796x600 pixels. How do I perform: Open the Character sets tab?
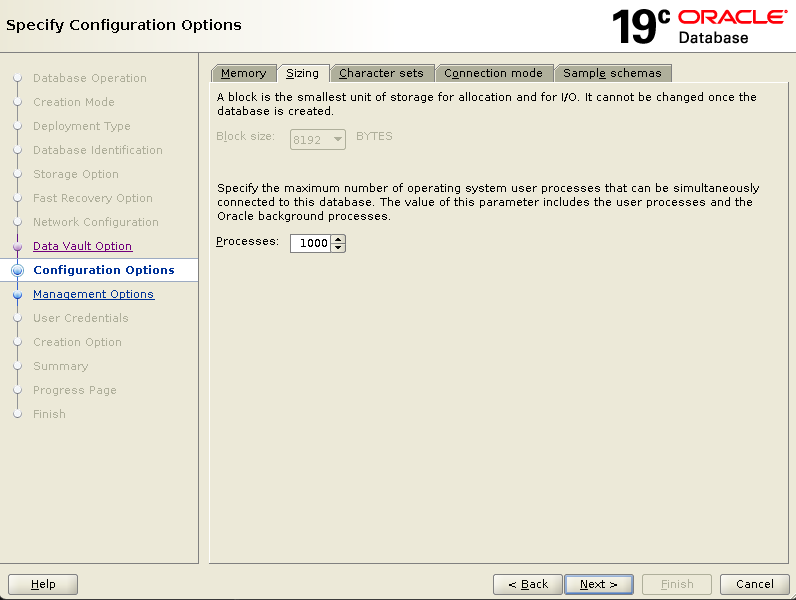coord(381,73)
